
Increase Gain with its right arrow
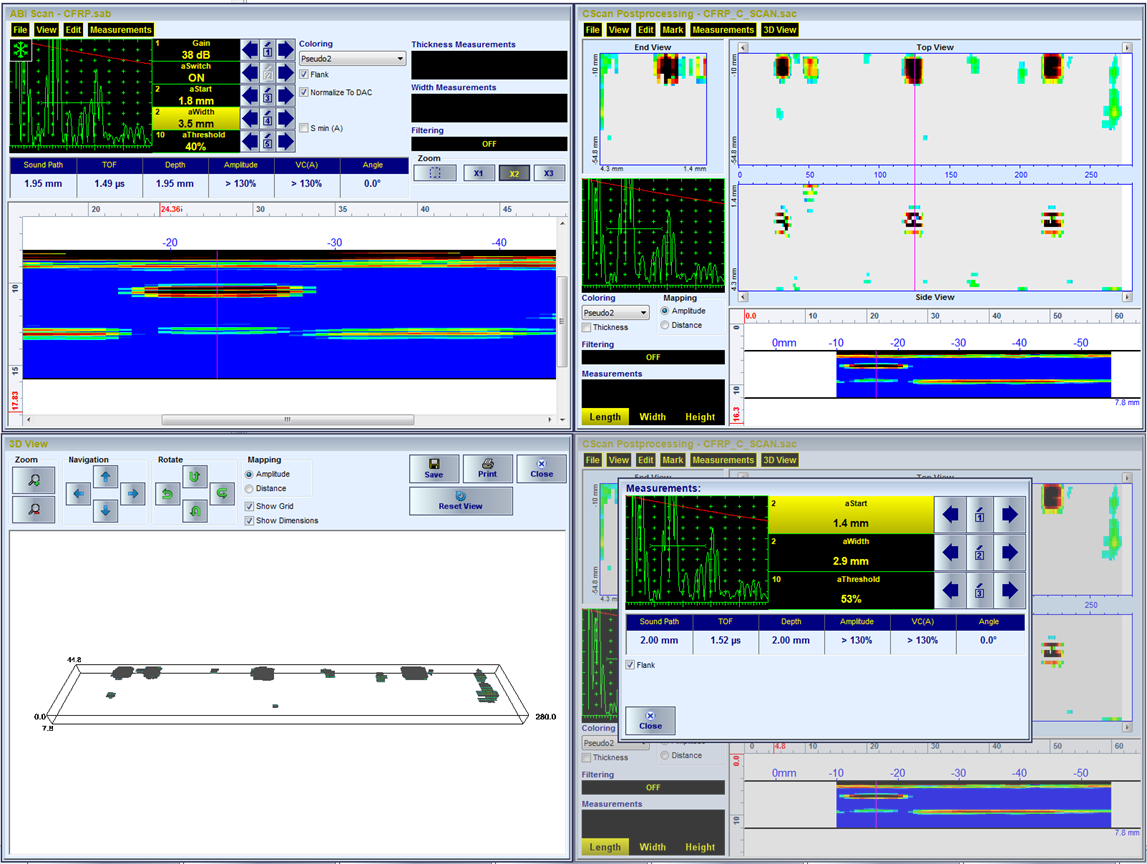click(x=286, y=50)
